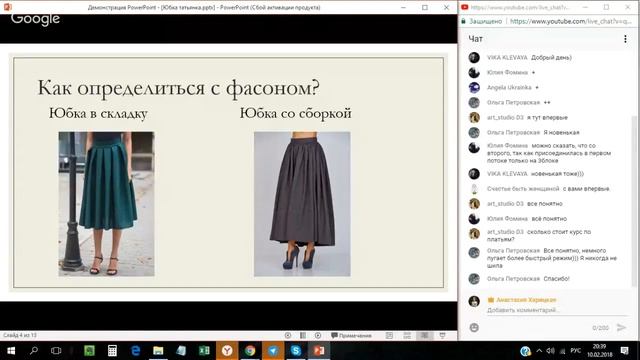Open Excel from the taskbar
The width and height of the screenshot is (640, 360).
pos(204,351)
